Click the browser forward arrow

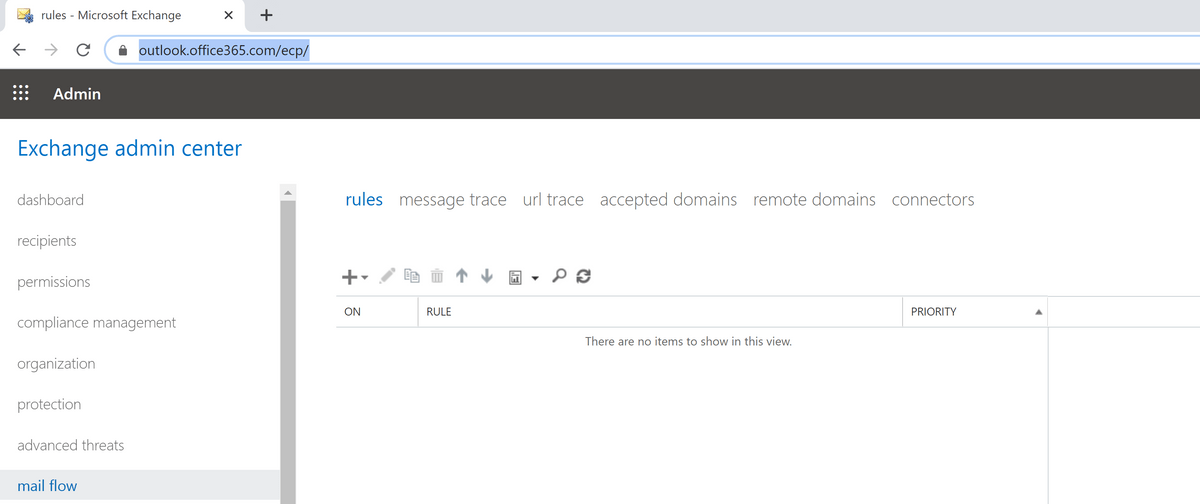coord(51,50)
